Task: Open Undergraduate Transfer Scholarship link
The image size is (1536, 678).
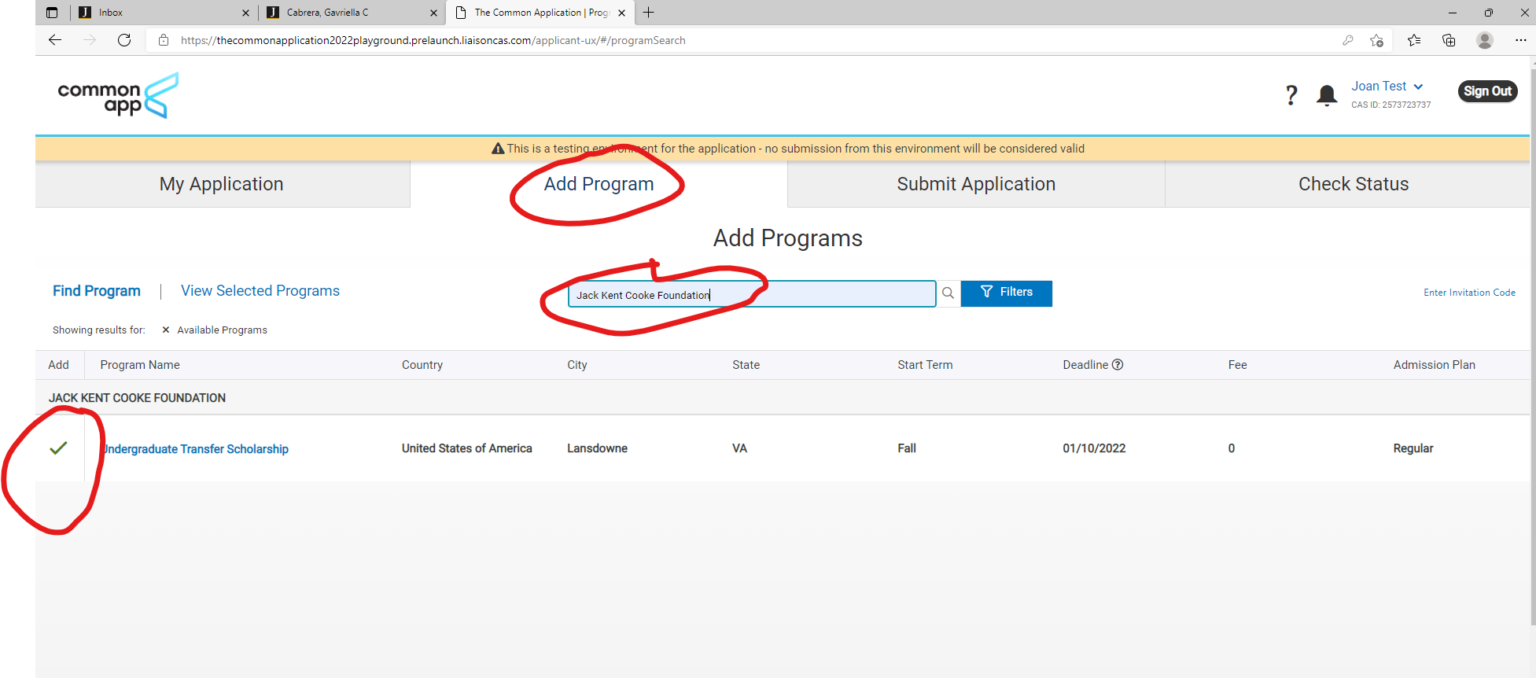Action: pyautogui.click(x=196, y=449)
